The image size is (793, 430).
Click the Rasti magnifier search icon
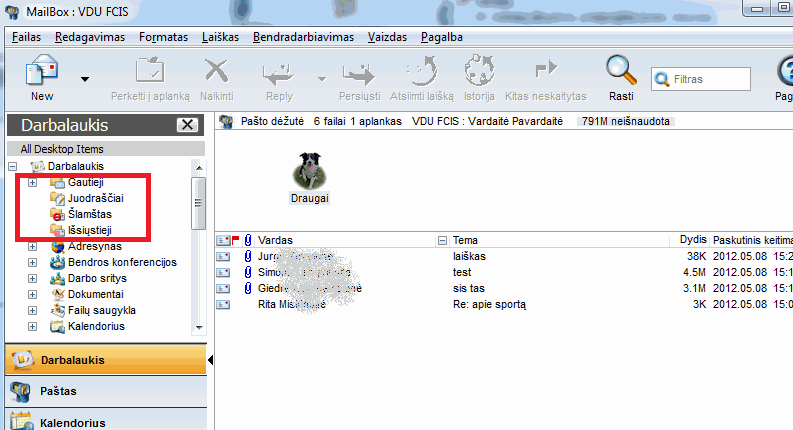coord(621,72)
